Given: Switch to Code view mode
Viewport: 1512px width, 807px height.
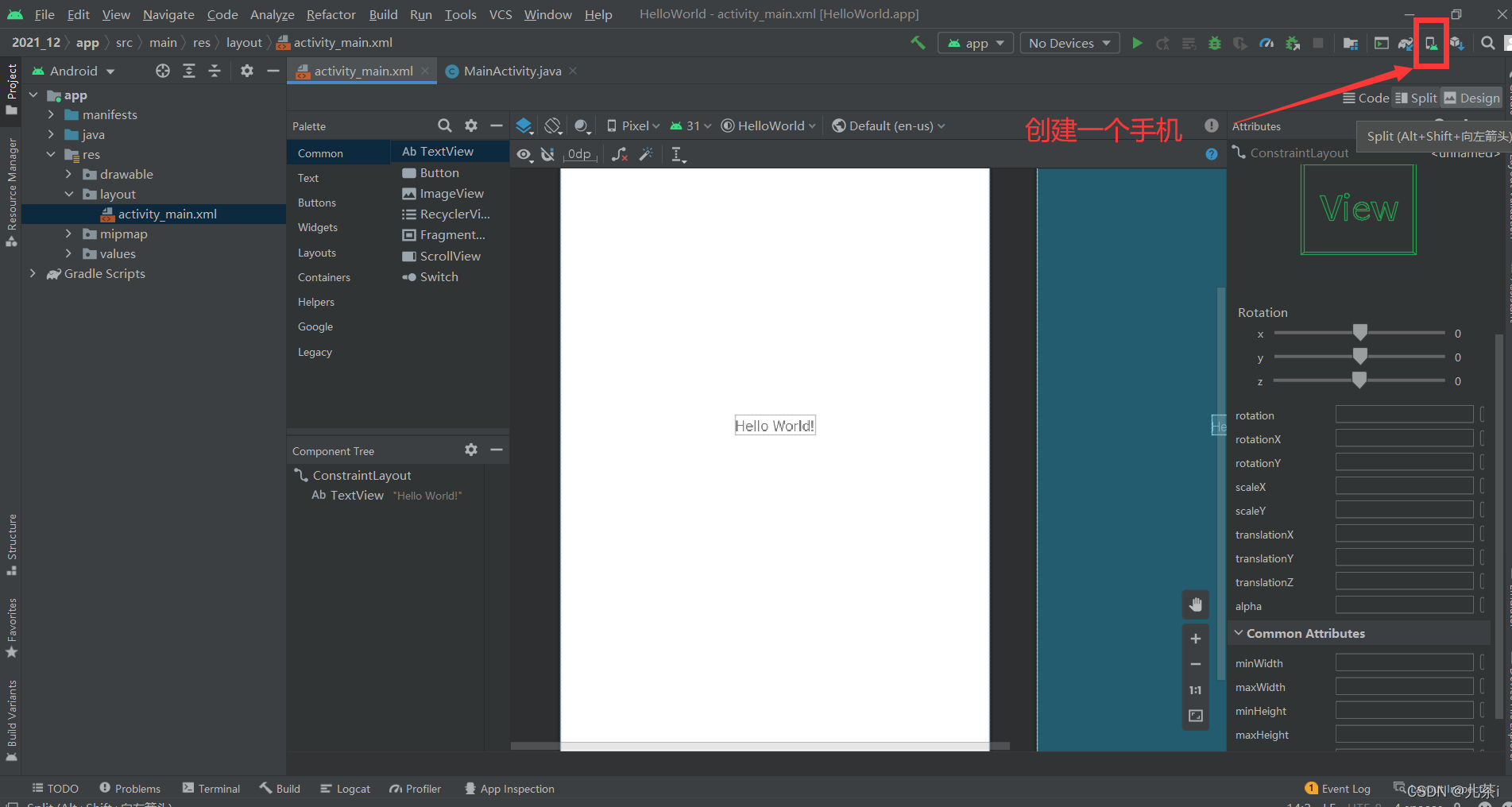Looking at the screenshot, I should pos(1366,98).
